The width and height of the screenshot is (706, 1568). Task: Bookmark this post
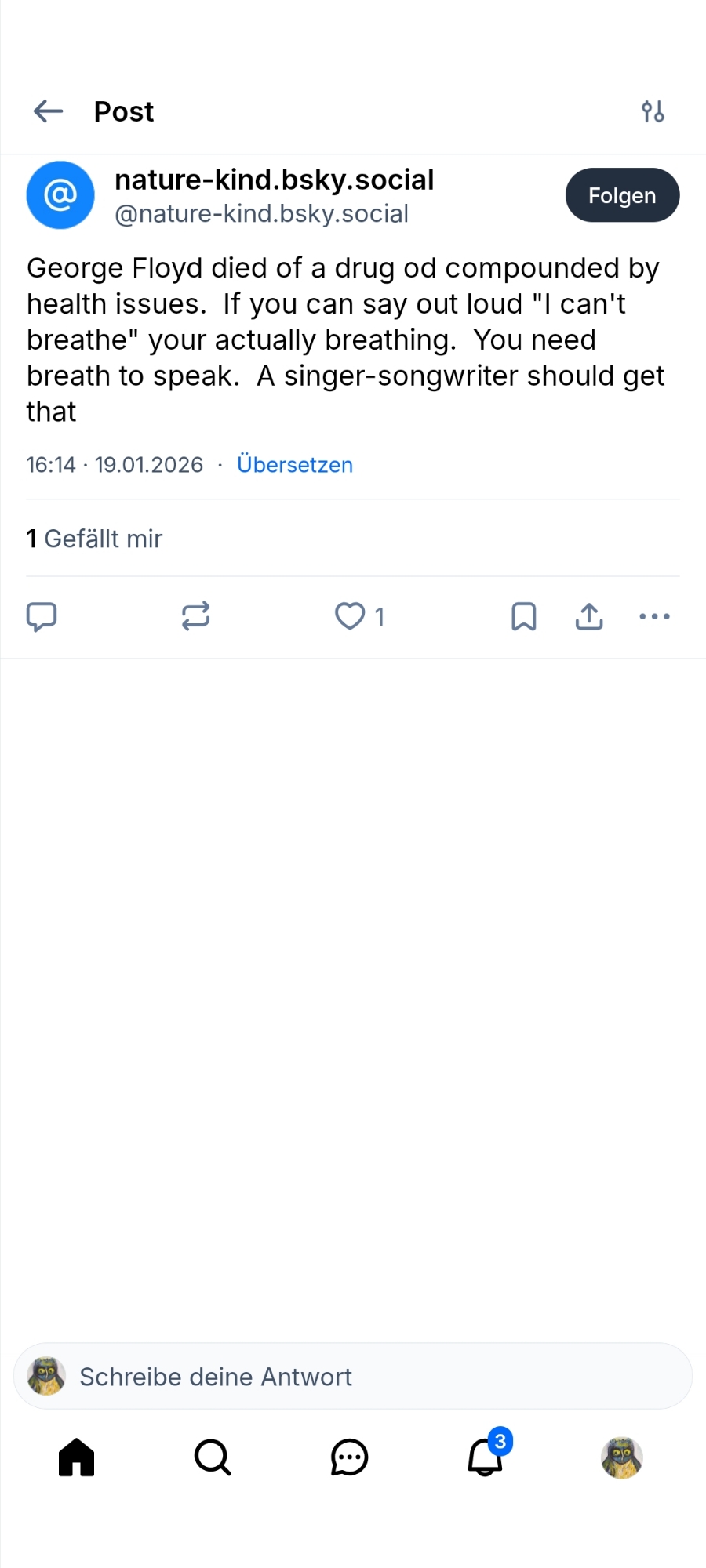pos(523,617)
